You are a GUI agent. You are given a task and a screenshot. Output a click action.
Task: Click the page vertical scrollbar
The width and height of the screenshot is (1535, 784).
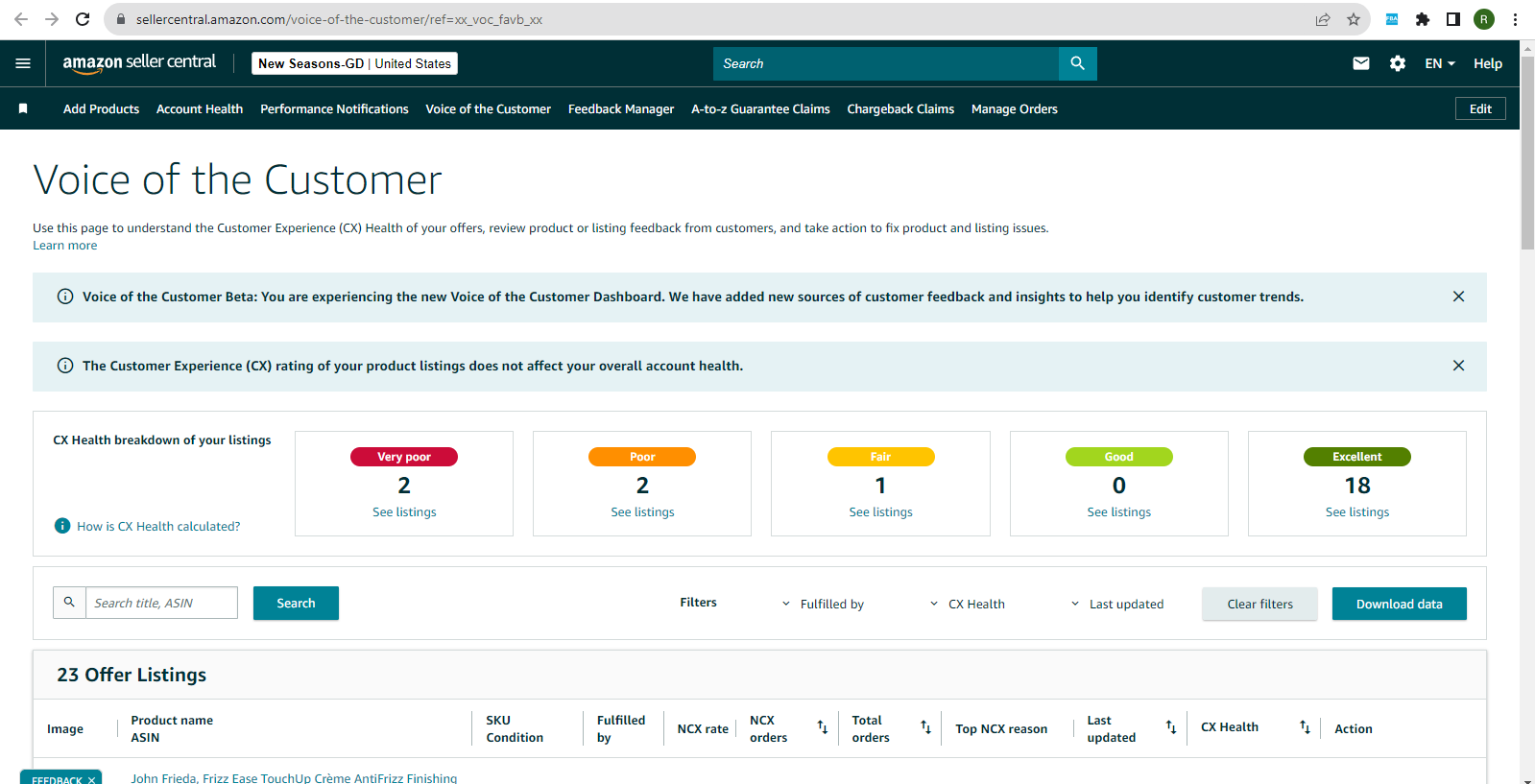(1527, 154)
